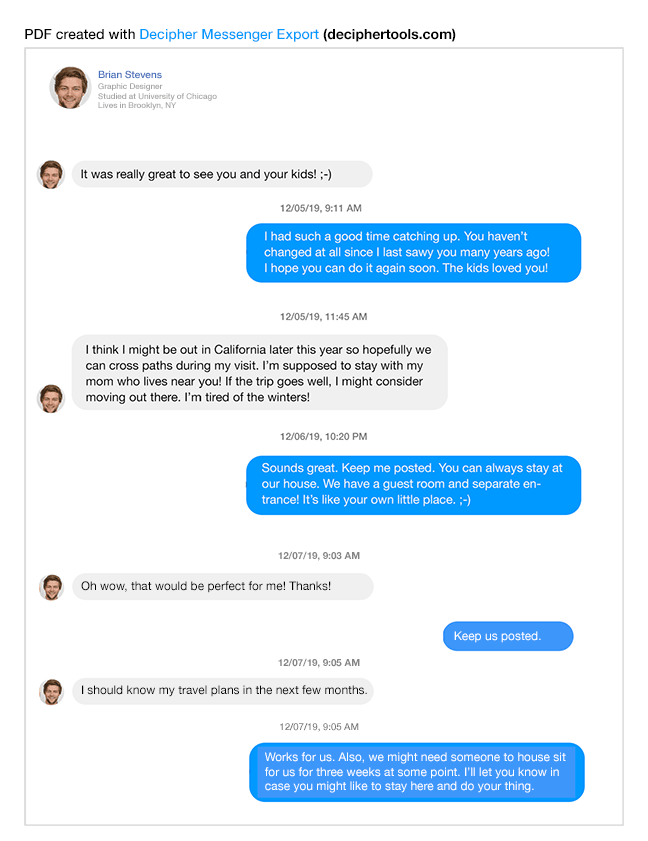Select the 'It was really great to see you' bubble
648x841 pixels.
click(221, 175)
